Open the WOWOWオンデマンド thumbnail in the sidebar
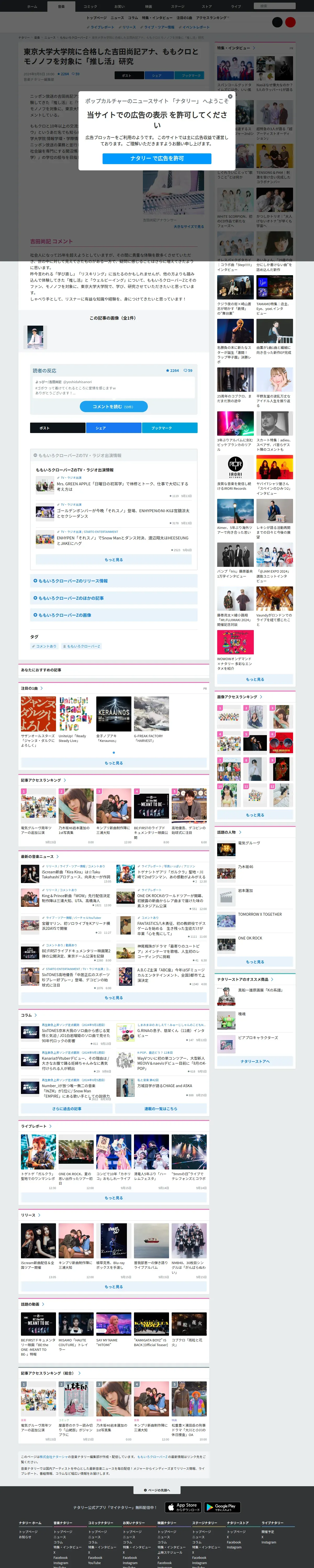The height and width of the screenshot is (1568, 314). coord(235,642)
